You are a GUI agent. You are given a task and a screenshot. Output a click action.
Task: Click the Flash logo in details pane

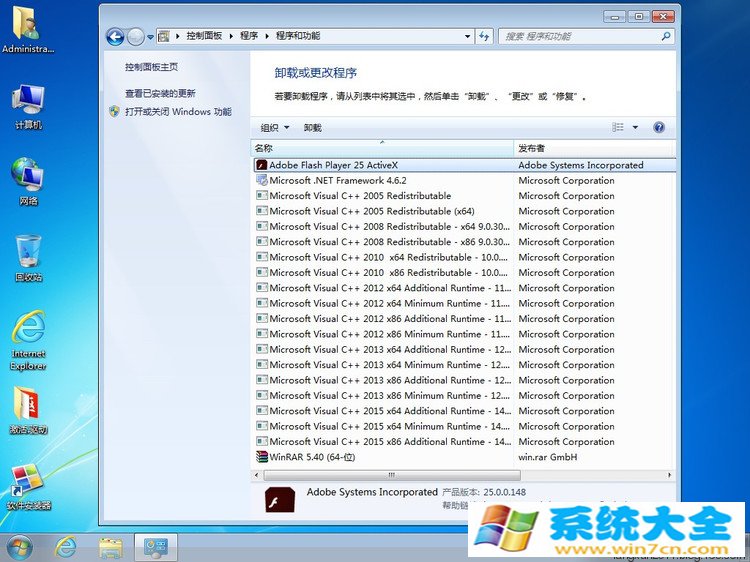(279, 499)
